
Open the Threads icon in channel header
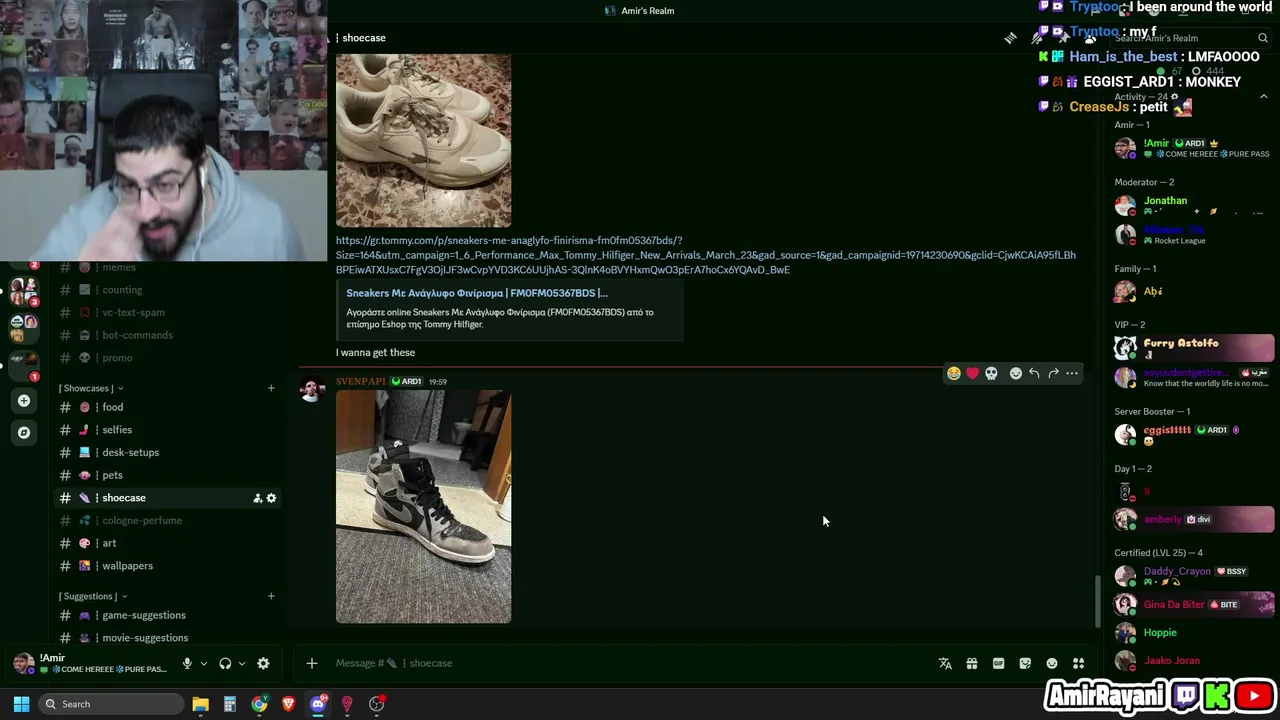[1010, 38]
